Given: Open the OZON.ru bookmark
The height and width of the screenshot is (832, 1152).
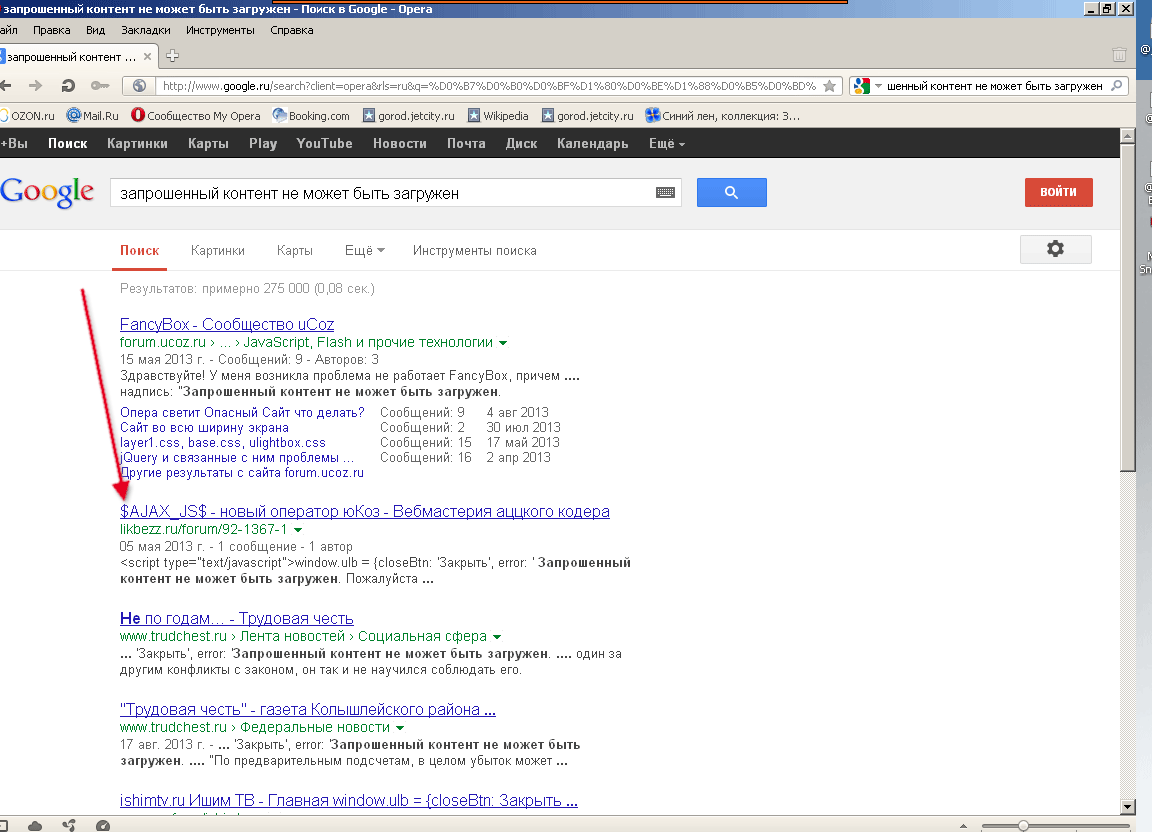Looking at the screenshot, I should click(x=27, y=115).
